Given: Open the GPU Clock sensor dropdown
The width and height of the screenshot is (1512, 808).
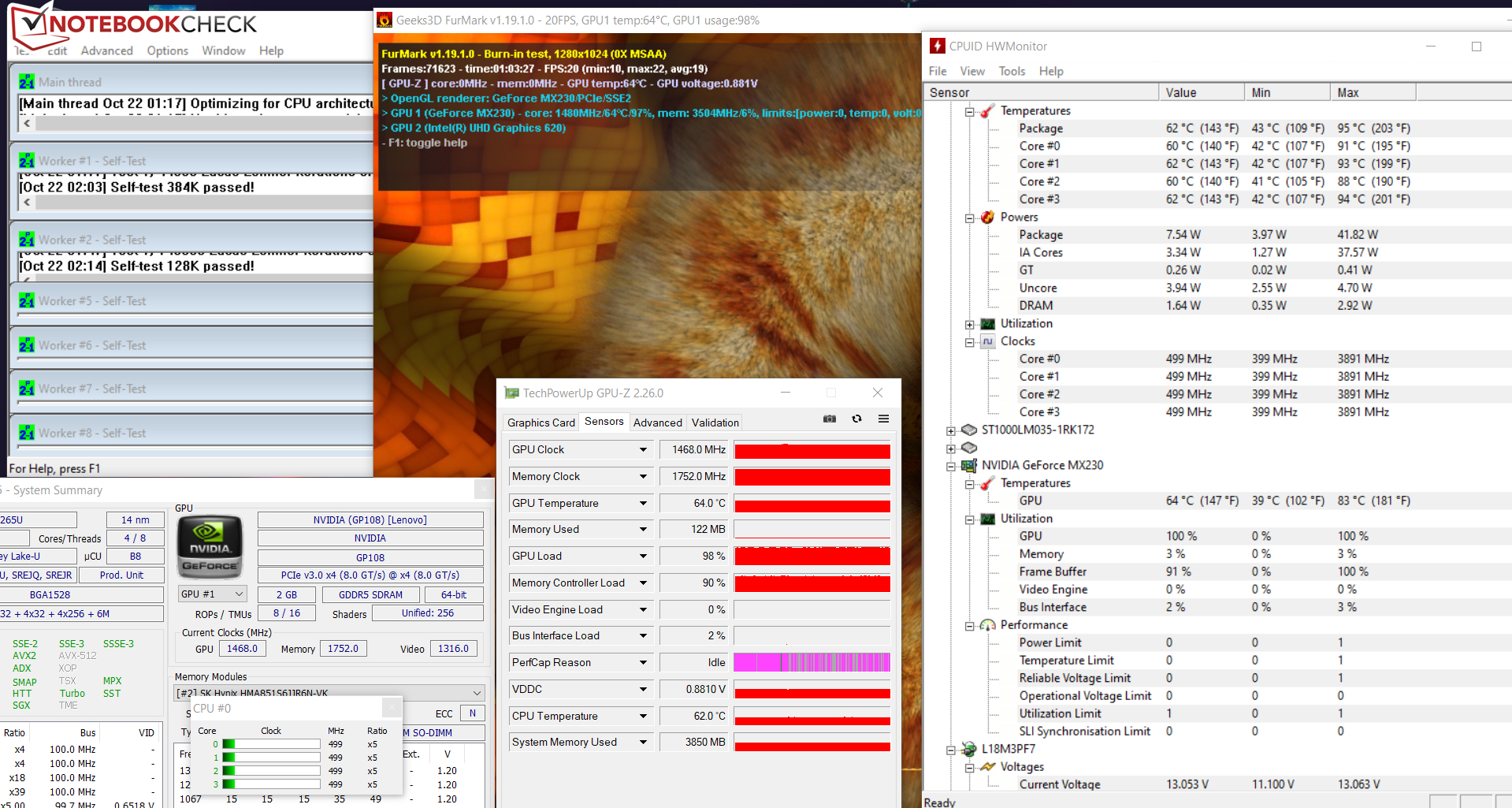Looking at the screenshot, I should pos(643,450).
